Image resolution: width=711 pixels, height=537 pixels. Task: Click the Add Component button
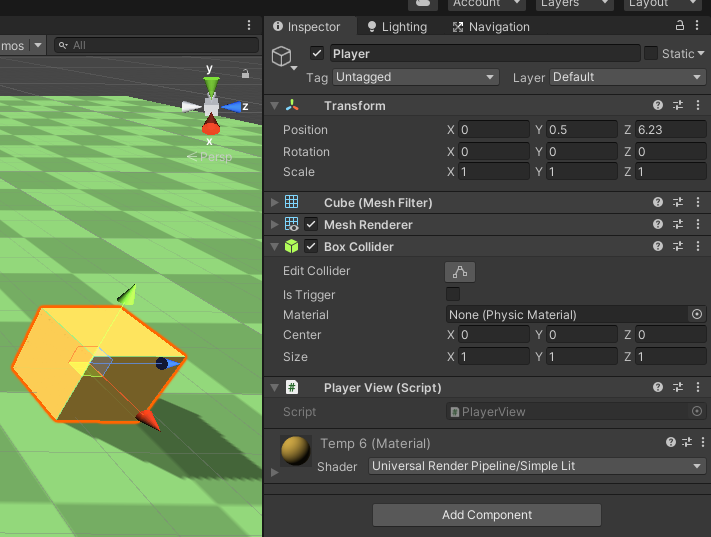[x=487, y=515]
